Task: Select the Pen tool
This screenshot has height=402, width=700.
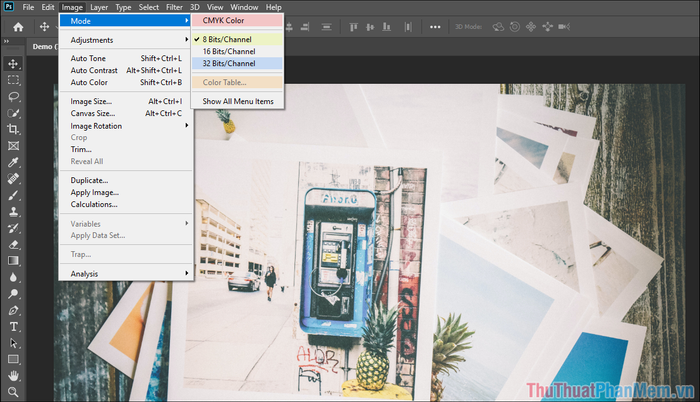Action: click(x=13, y=310)
